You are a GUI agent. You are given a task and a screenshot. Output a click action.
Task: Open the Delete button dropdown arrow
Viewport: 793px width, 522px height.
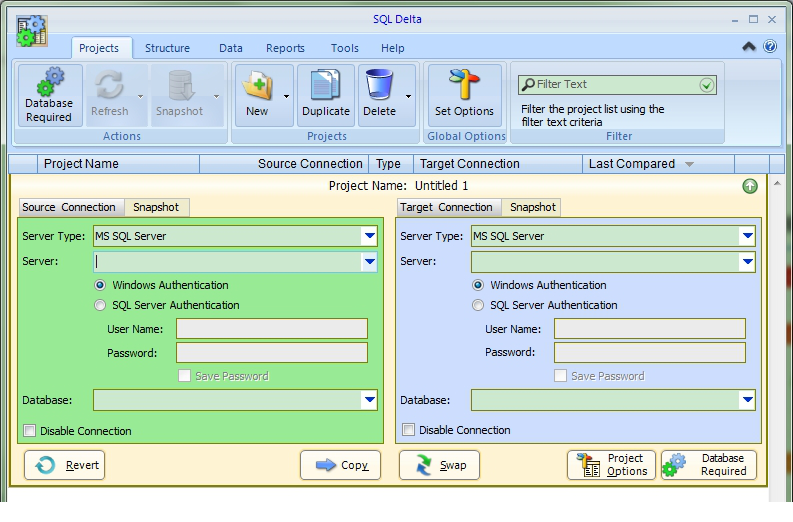(409, 96)
